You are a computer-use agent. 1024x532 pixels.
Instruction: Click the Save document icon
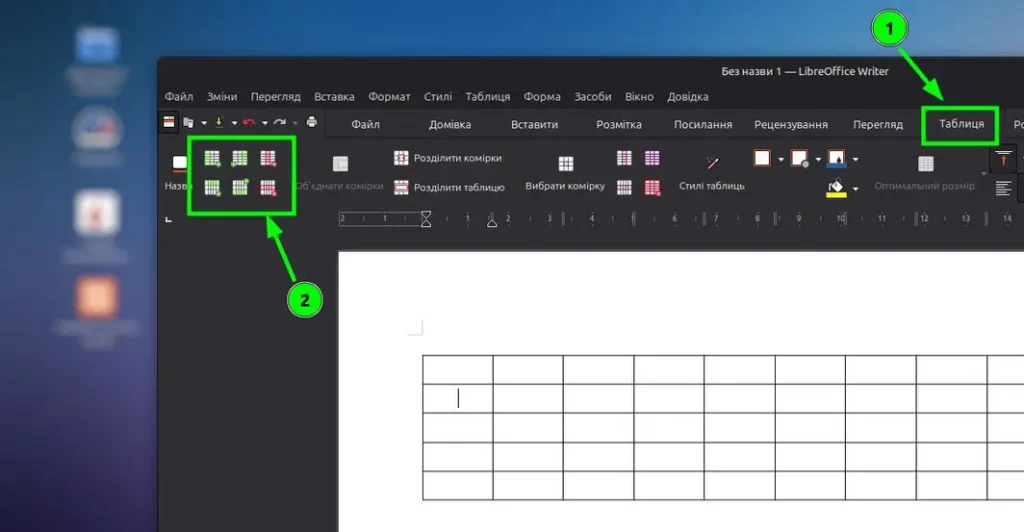point(219,122)
